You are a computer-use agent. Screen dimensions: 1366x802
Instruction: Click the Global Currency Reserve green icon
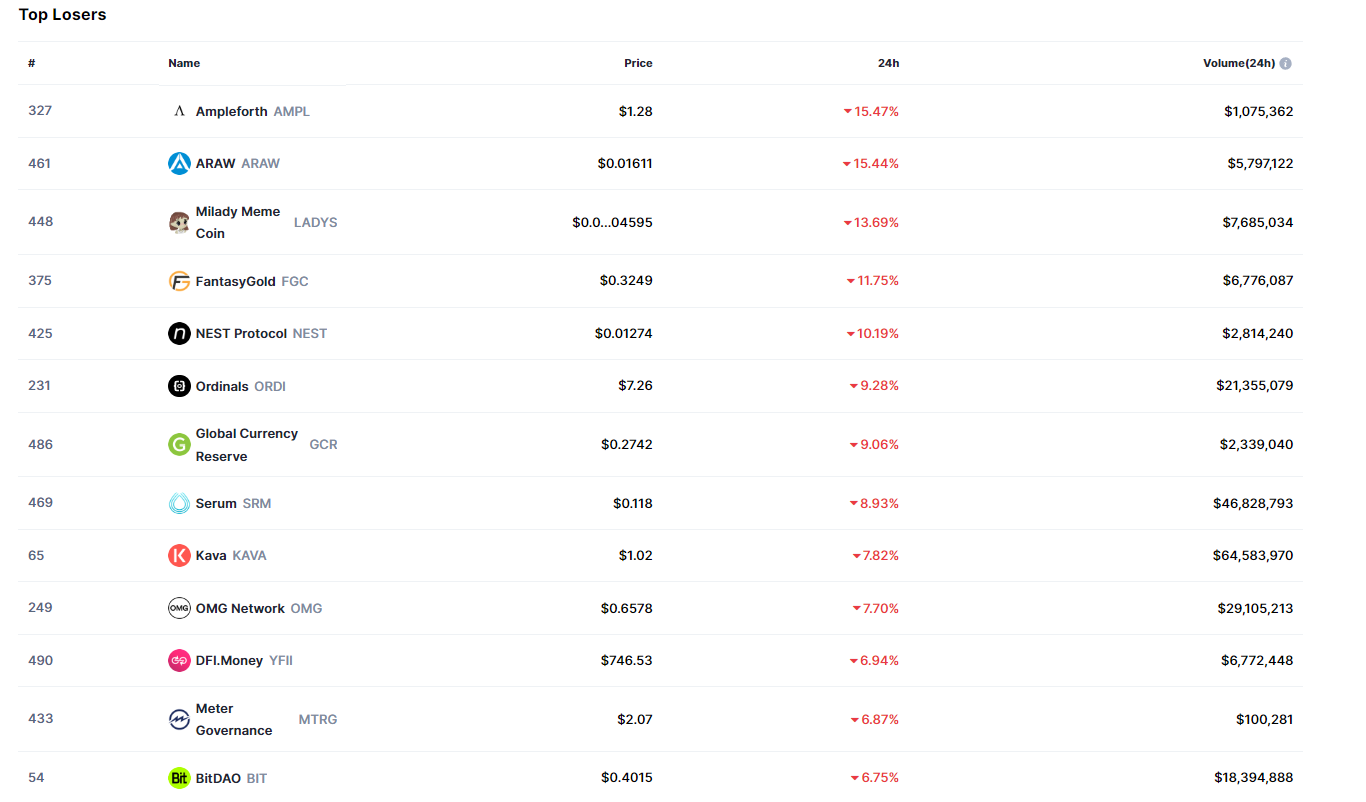(x=179, y=444)
